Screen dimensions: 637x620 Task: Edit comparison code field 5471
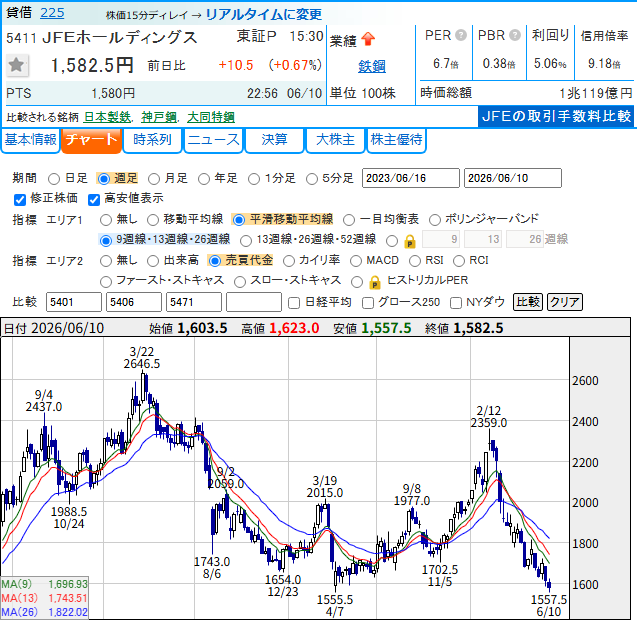pyautogui.click(x=194, y=302)
